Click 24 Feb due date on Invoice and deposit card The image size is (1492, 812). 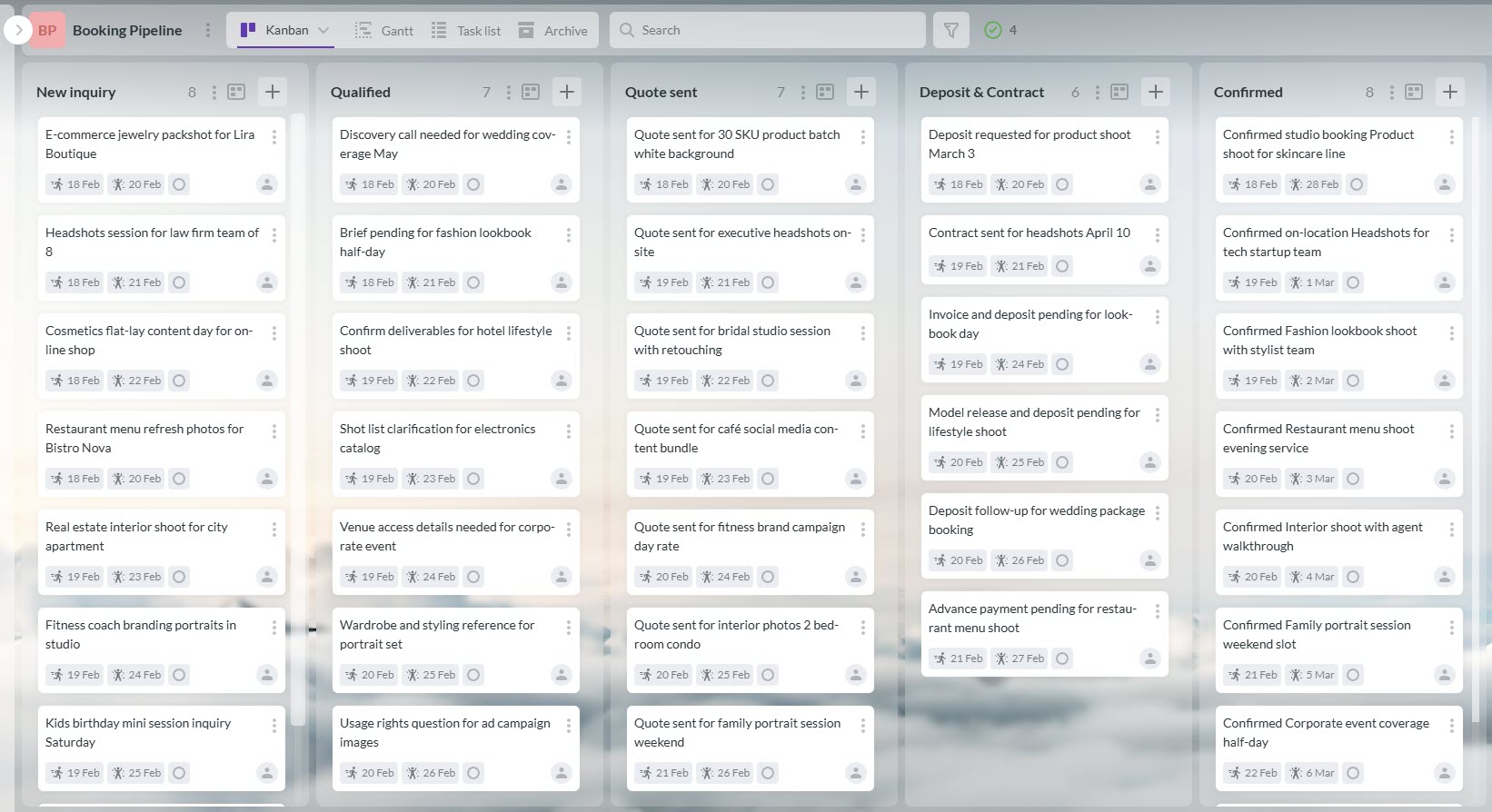coord(1019,364)
